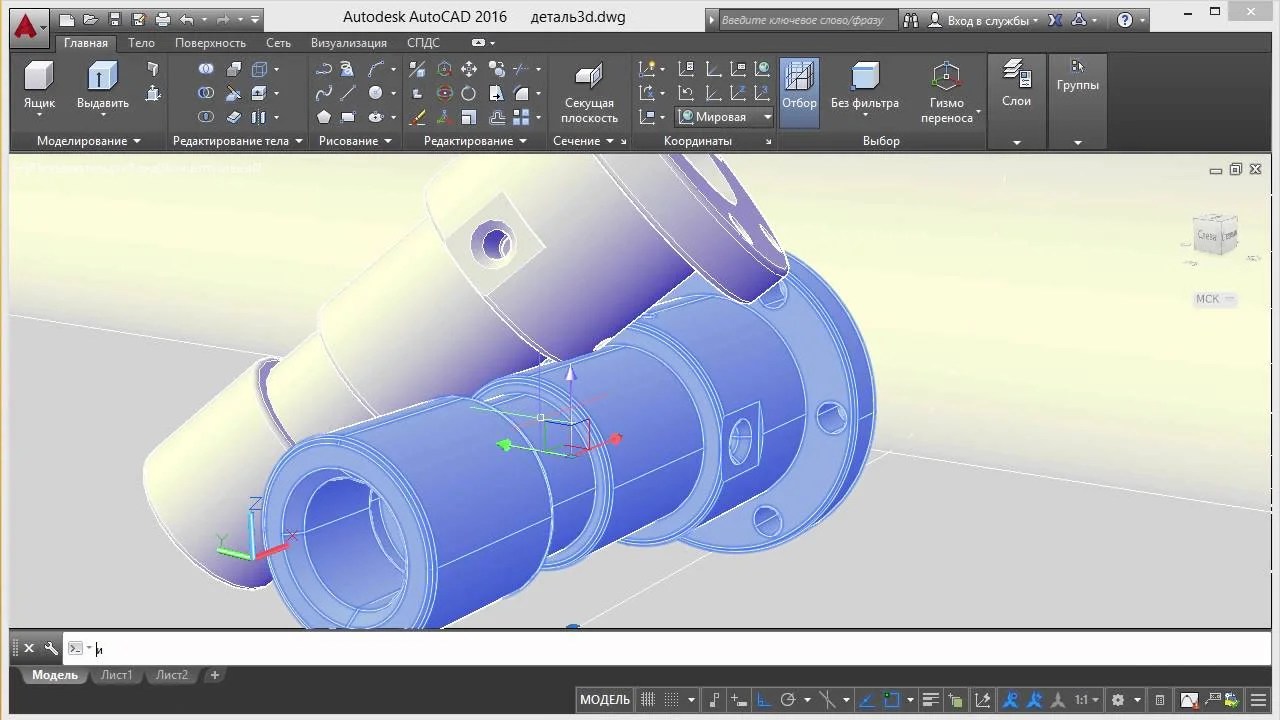The height and width of the screenshot is (720, 1280).
Task: Activate the Секущая плоскость section plane tool
Action: (x=589, y=80)
